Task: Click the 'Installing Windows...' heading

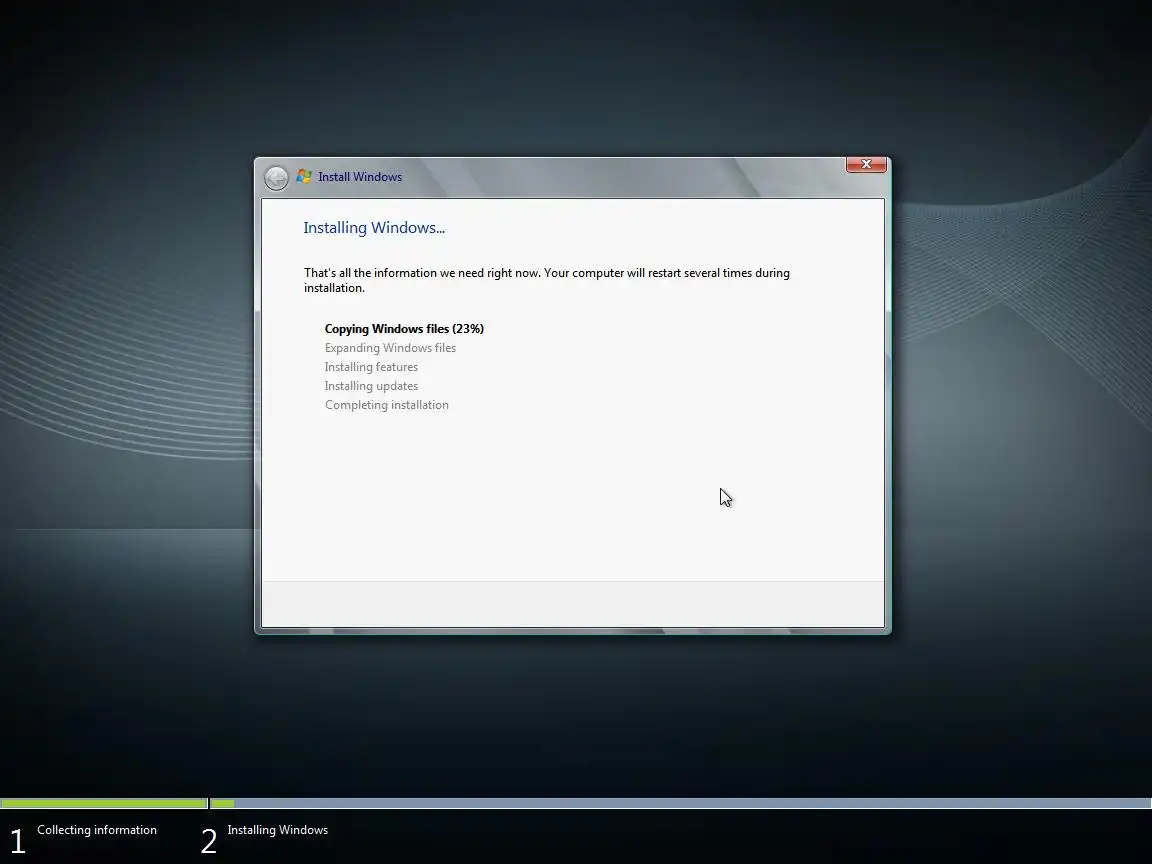Action: [x=374, y=228]
